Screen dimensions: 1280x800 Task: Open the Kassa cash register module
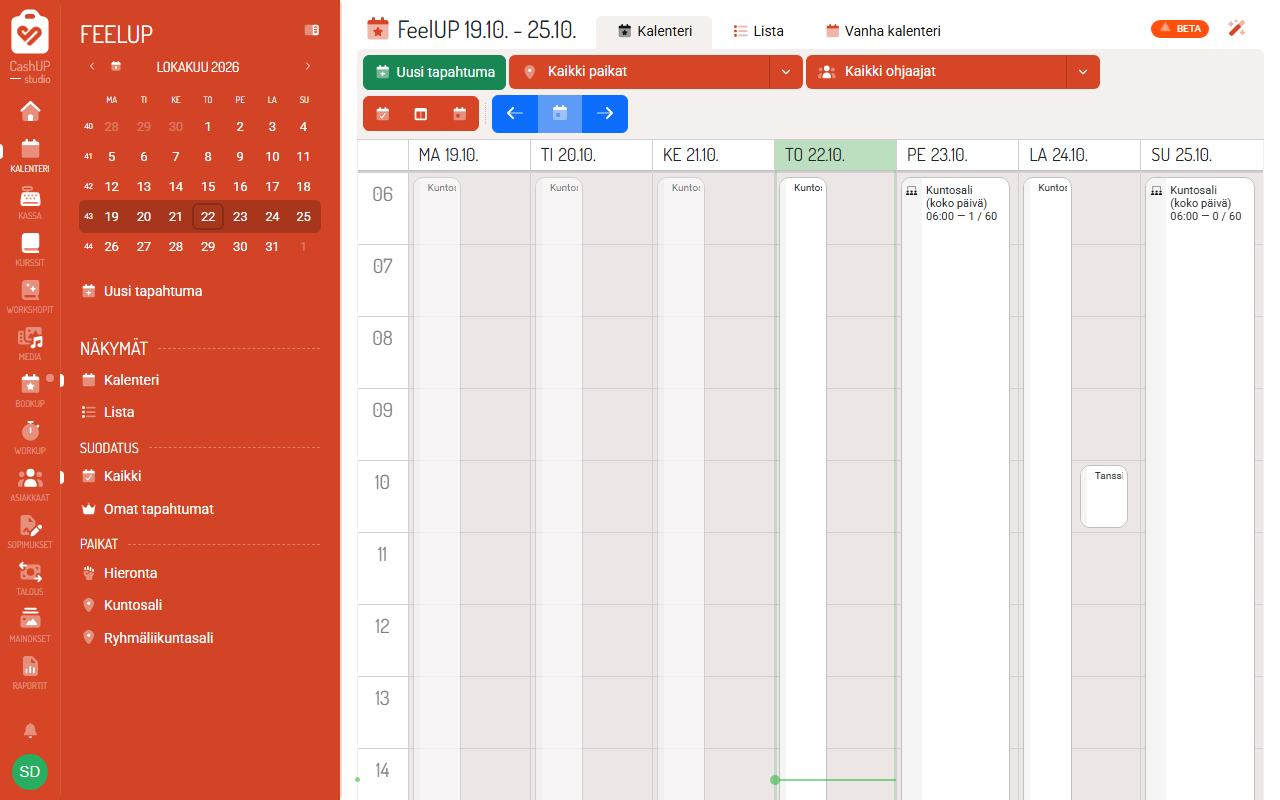coord(30,202)
